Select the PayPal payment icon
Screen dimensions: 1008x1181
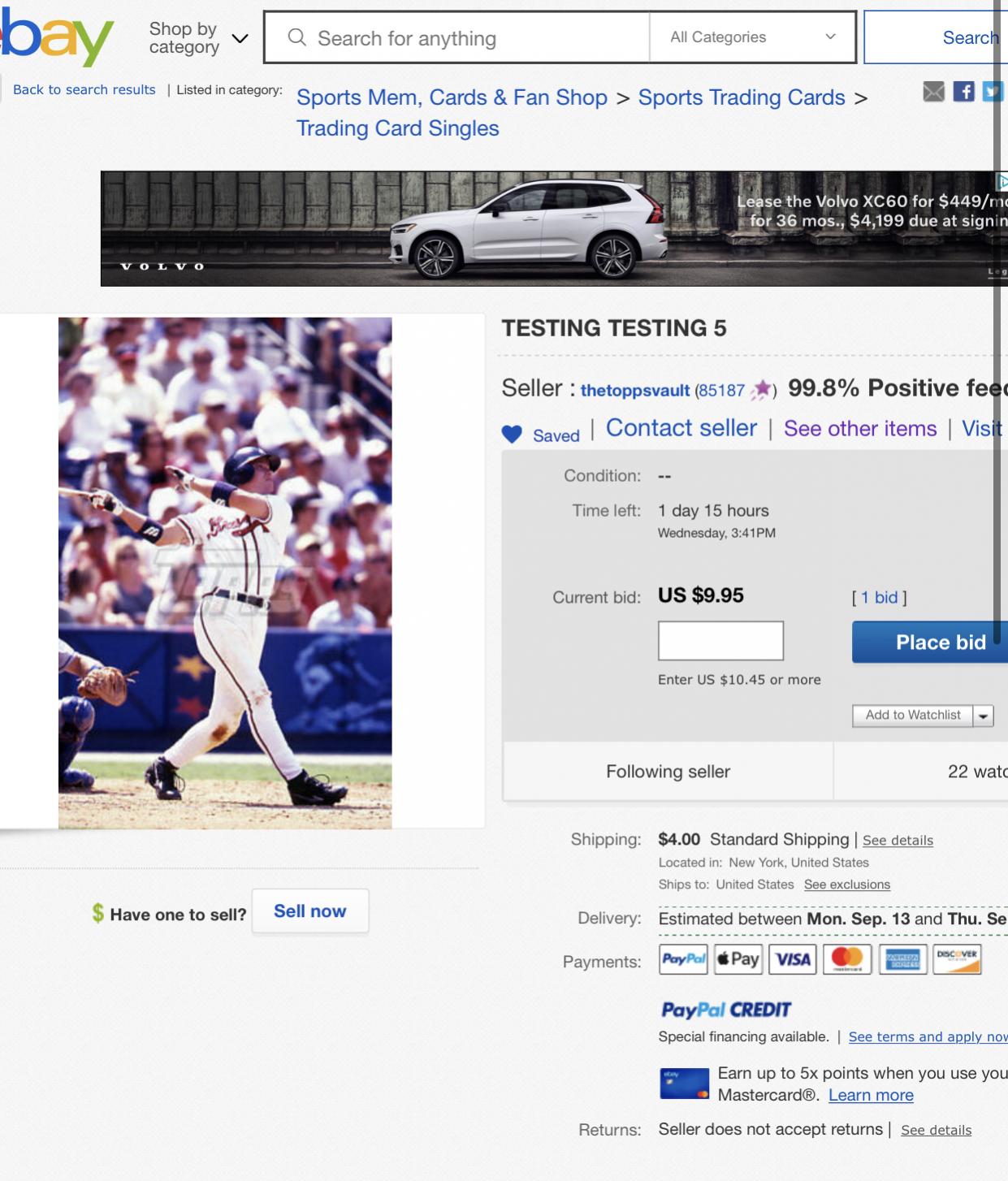[x=683, y=959]
